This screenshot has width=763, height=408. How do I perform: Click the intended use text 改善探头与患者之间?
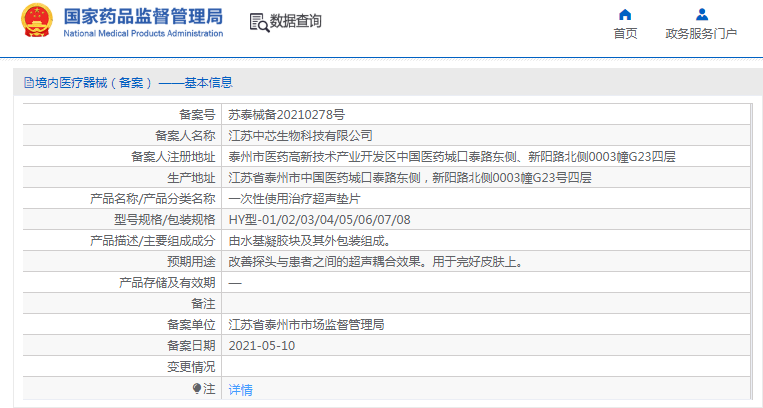tap(376, 261)
